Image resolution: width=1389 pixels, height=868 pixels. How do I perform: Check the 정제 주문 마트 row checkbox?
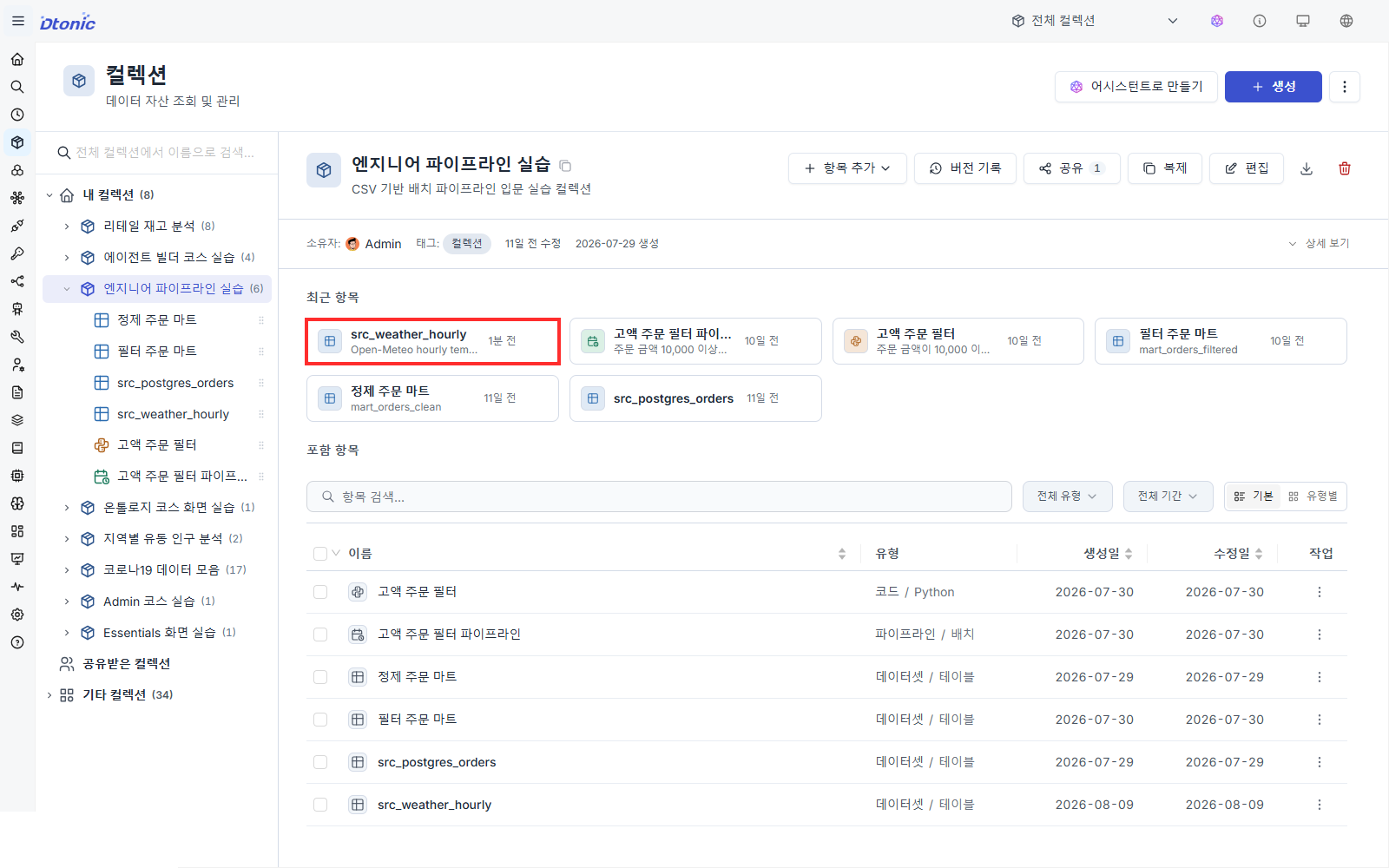pos(320,677)
